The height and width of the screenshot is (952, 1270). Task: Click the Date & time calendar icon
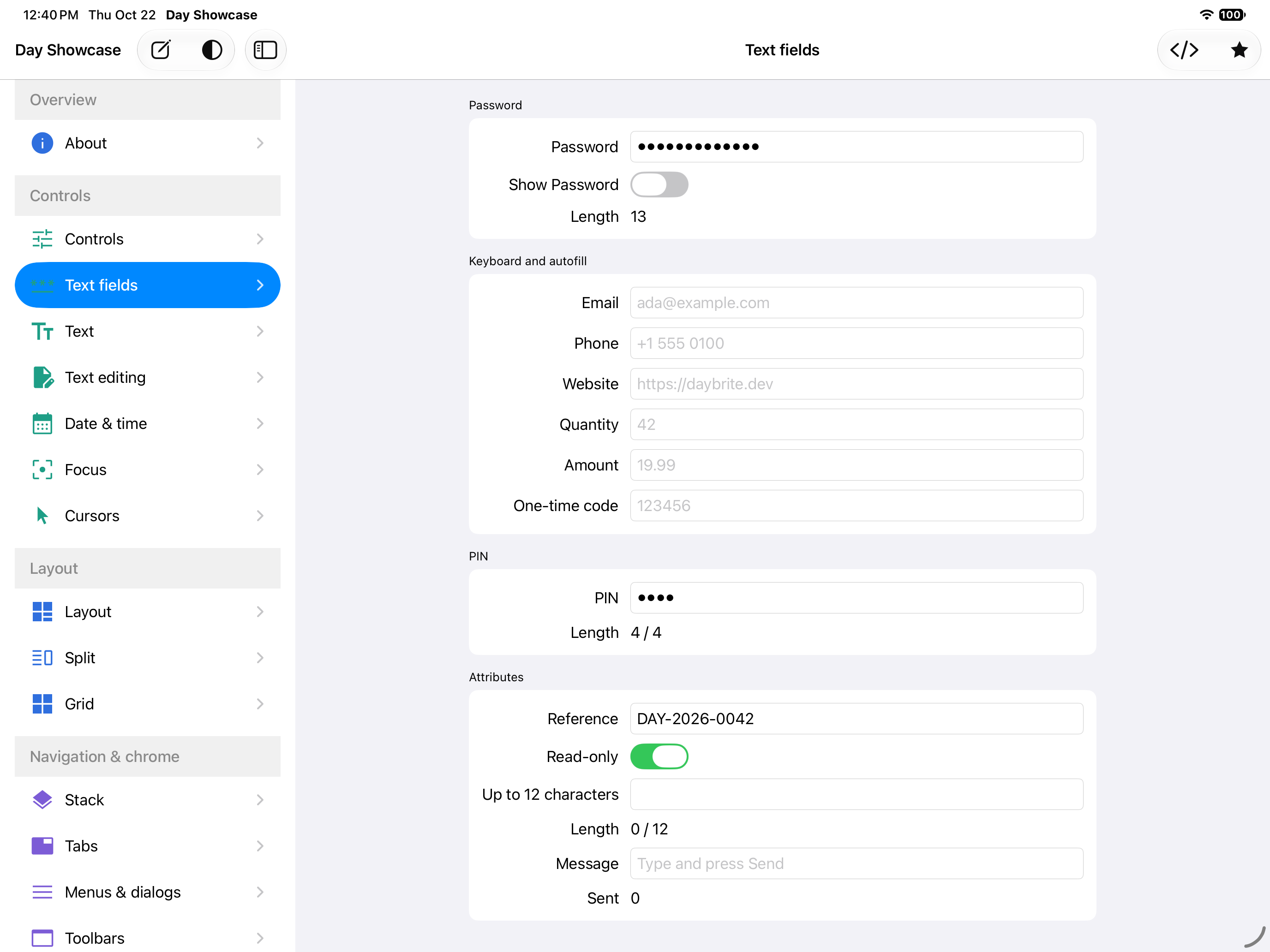click(42, 423)
